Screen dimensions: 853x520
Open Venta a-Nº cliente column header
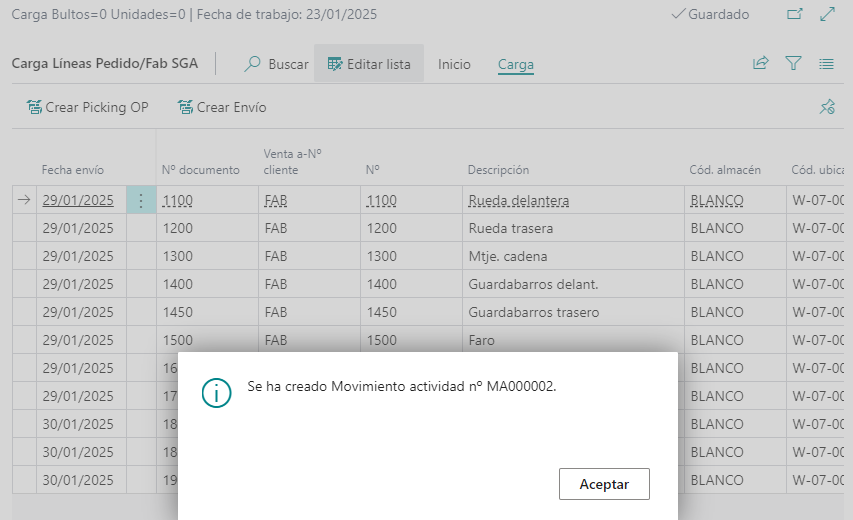(293, 162)
